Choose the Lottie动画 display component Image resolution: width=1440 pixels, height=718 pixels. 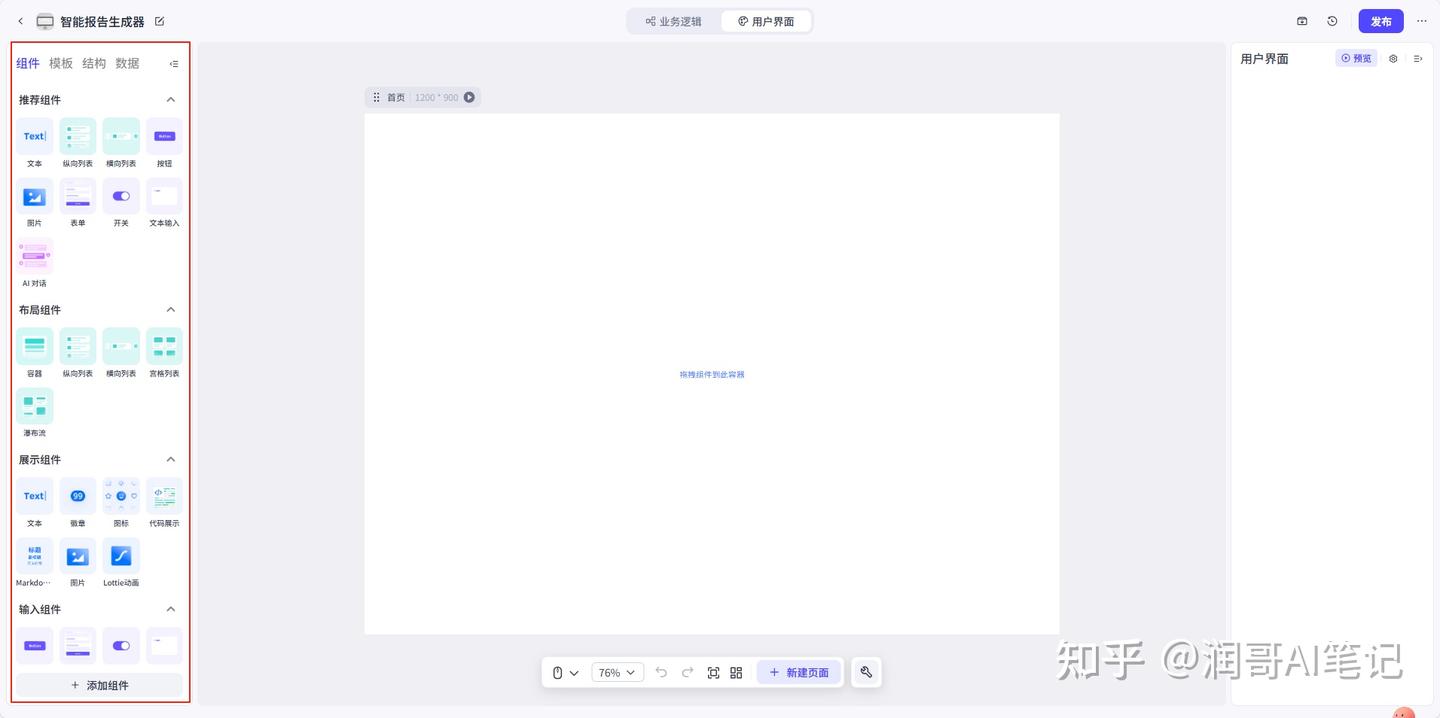(121, 556)
